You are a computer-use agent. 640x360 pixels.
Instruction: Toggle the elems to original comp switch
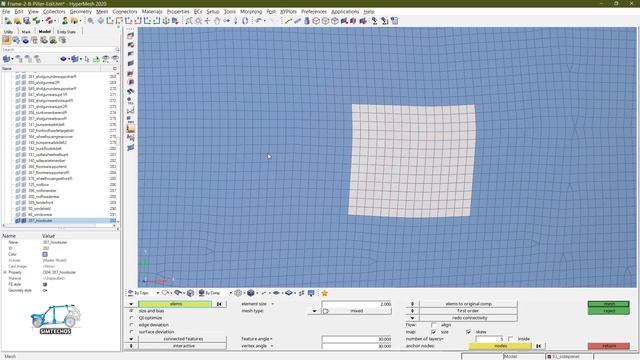412,304
